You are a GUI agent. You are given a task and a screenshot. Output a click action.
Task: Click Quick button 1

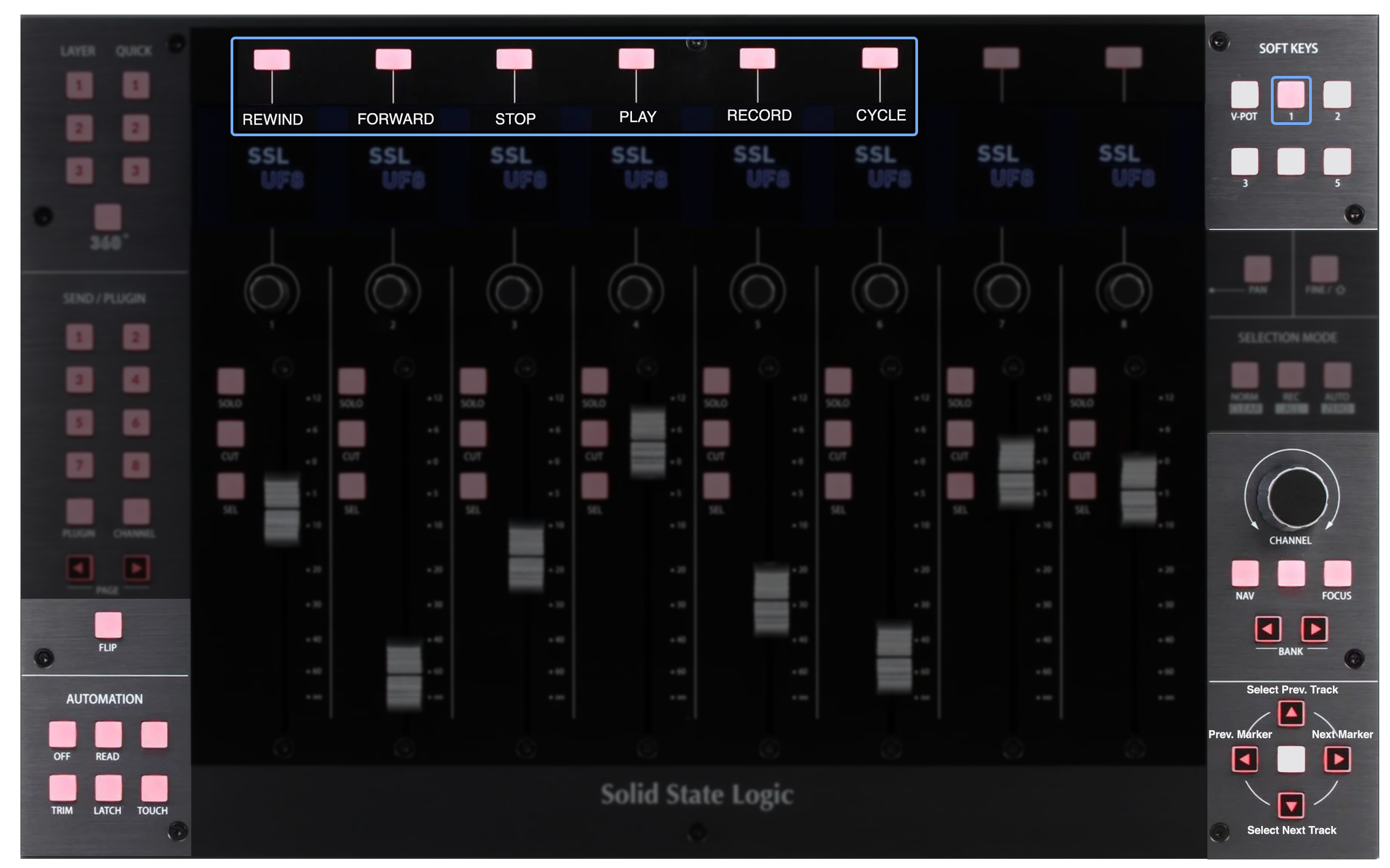click(136, 86)
